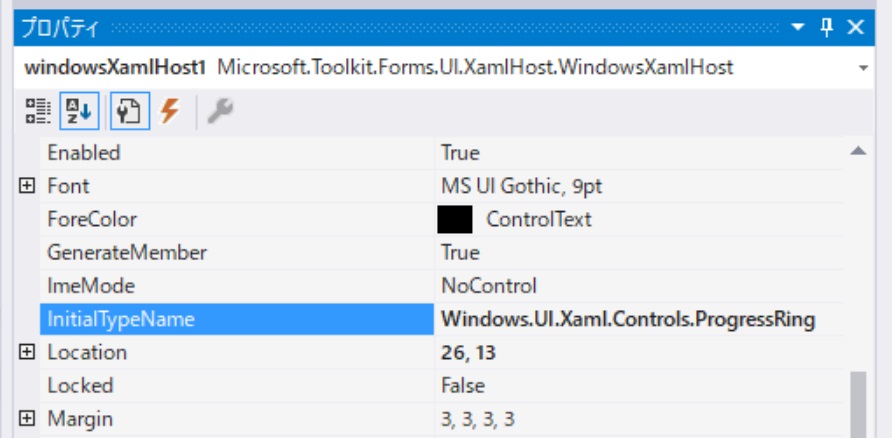Toggle the auto-hide pin icon
The image size is (892, 438).
827,28
